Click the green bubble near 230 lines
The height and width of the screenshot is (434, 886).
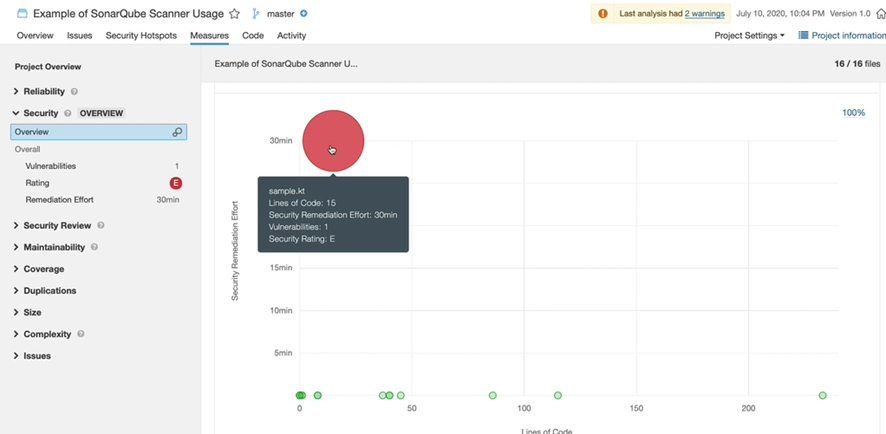tap(822, 395)
